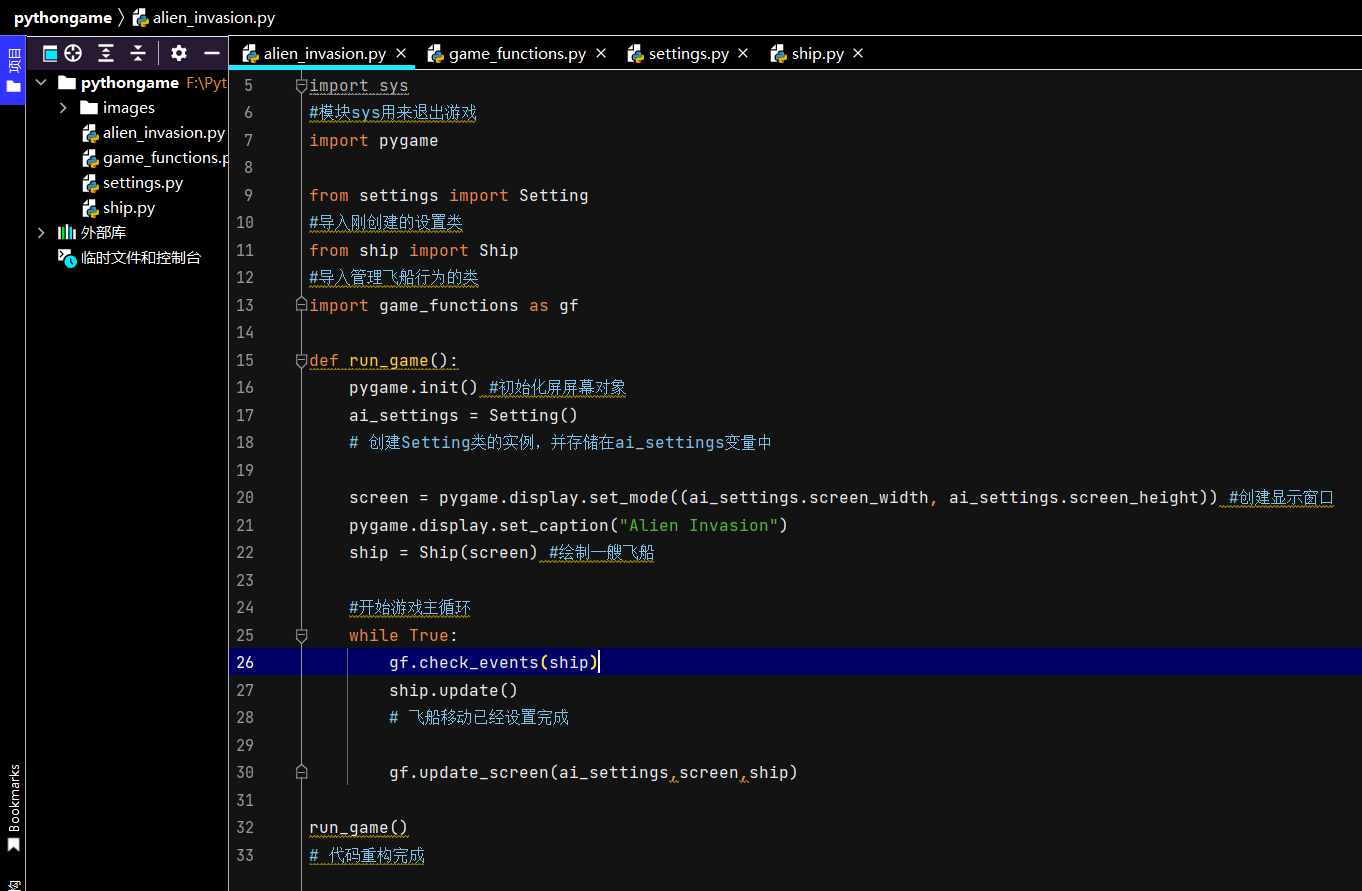Image resolution: width=1362 pixels, height=891 pixels.
Task: Fold the import block at line 5
Action: point(301,86)
